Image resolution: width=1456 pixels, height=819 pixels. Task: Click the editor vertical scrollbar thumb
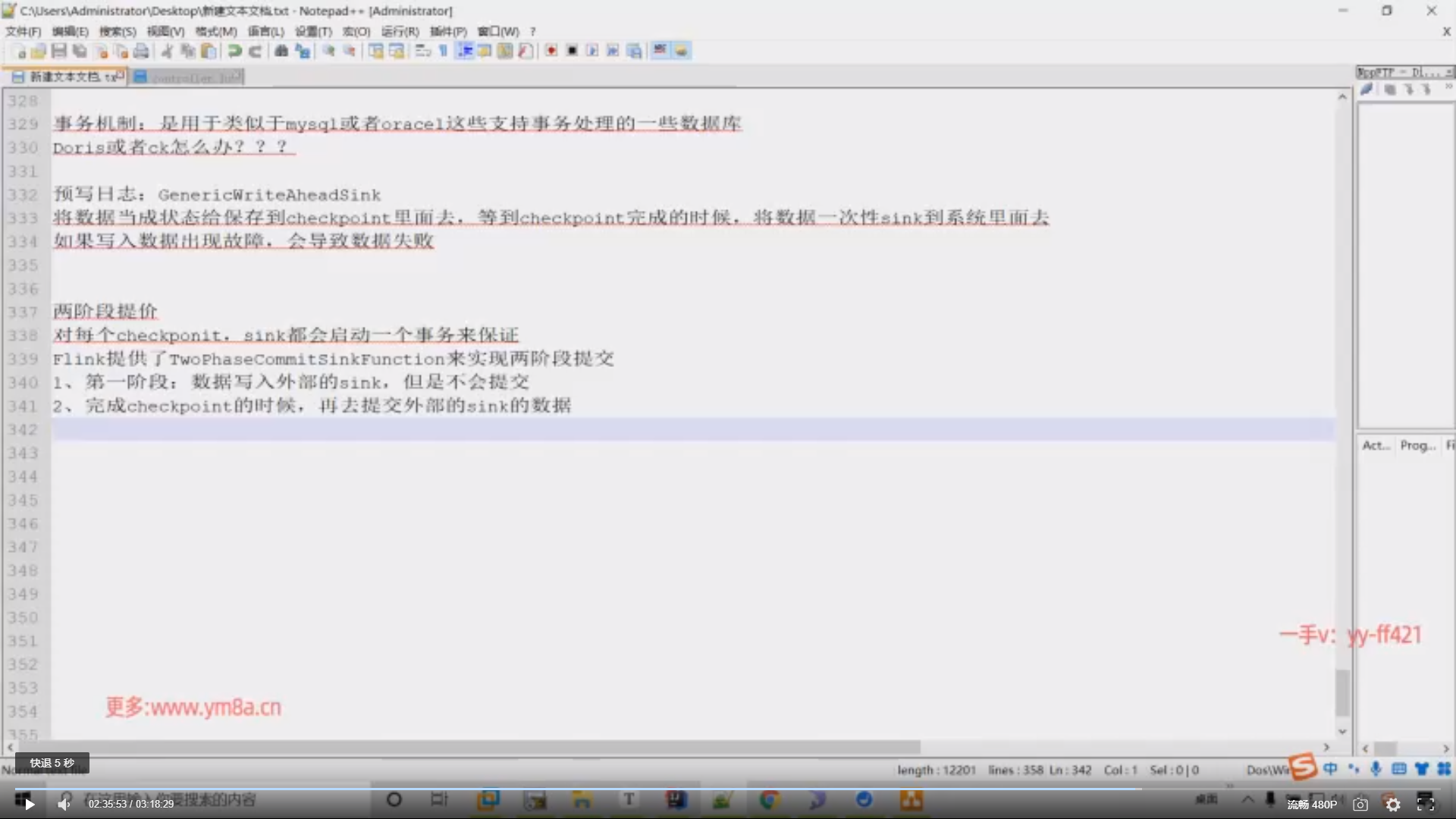coord(1342,692)
